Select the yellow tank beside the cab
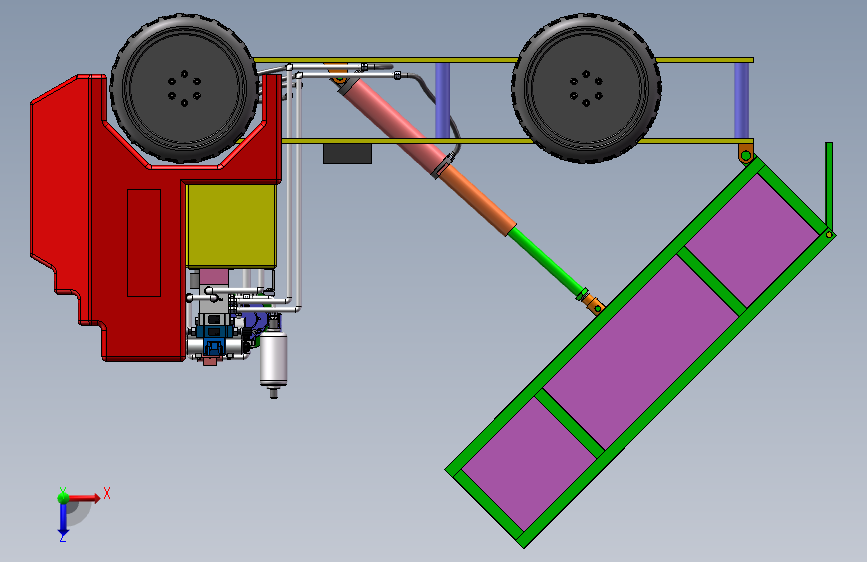 231,226
